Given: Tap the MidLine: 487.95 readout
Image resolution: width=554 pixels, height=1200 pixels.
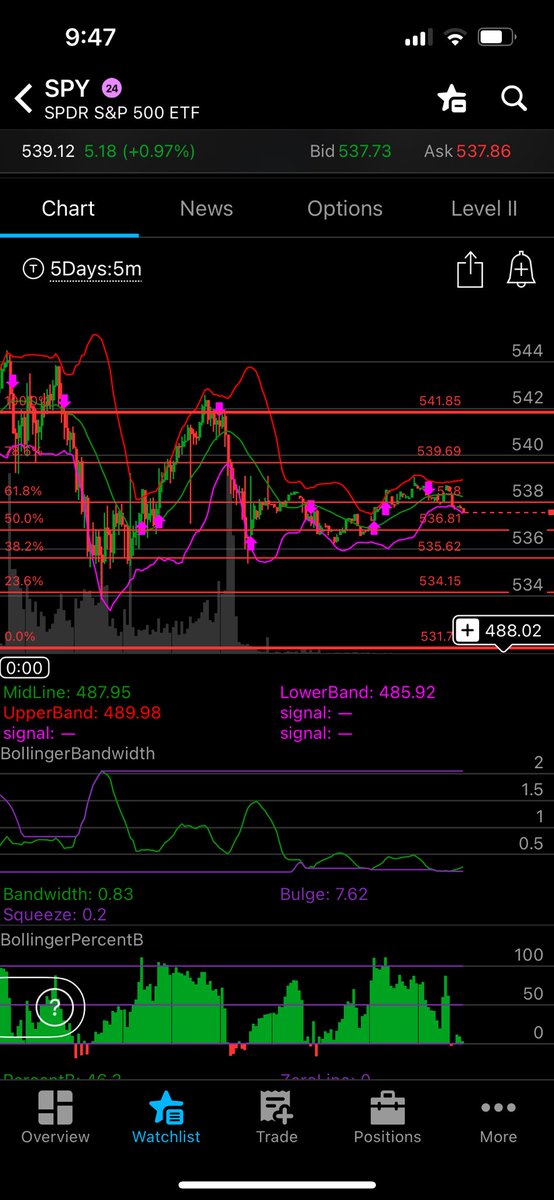Looking at the screenshot, I should coord(67,692).
